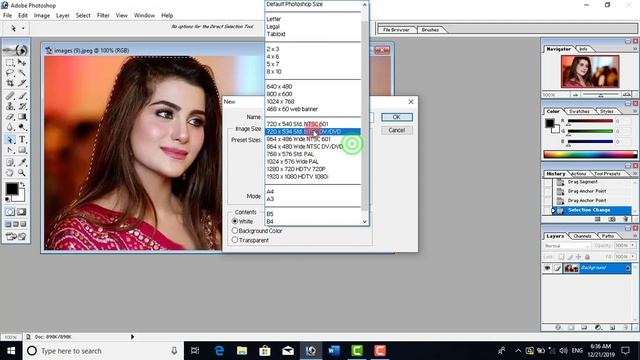Switch to the Swatches tab
Screen dimensions: 640x360
point(579,111)
